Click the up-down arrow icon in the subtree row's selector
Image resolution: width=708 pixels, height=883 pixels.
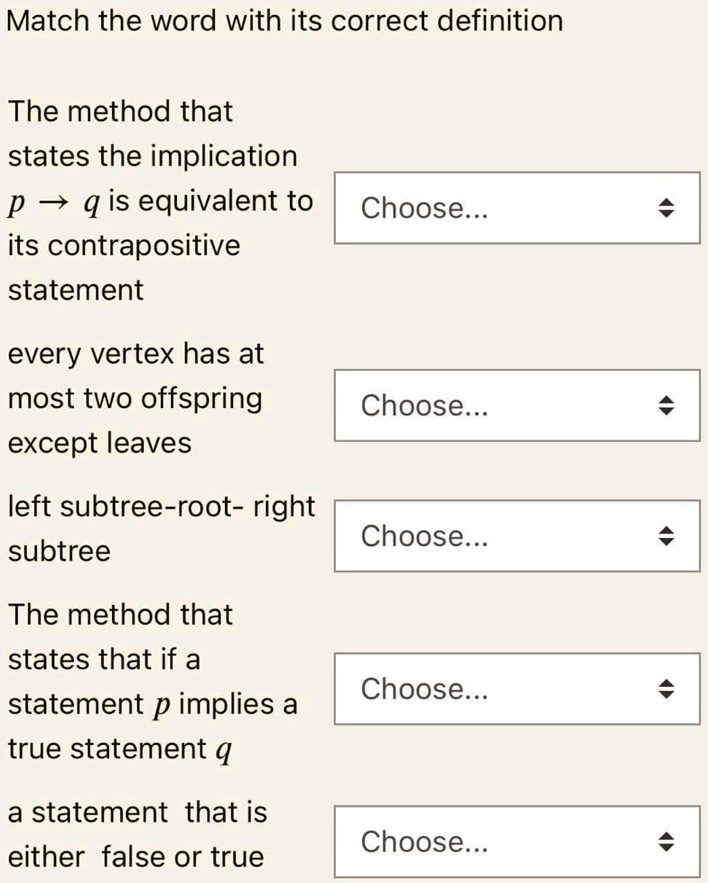tap(667, 536)
